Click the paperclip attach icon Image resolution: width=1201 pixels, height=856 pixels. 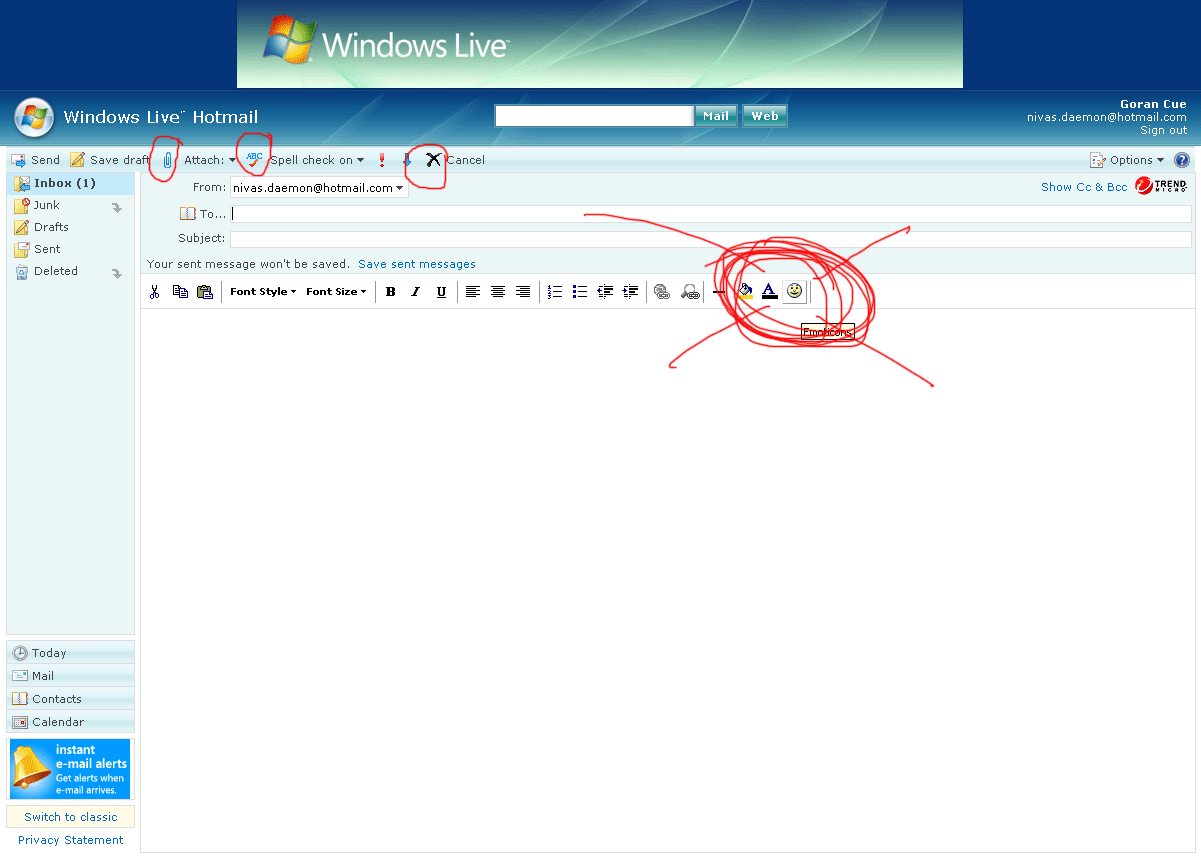168,160
